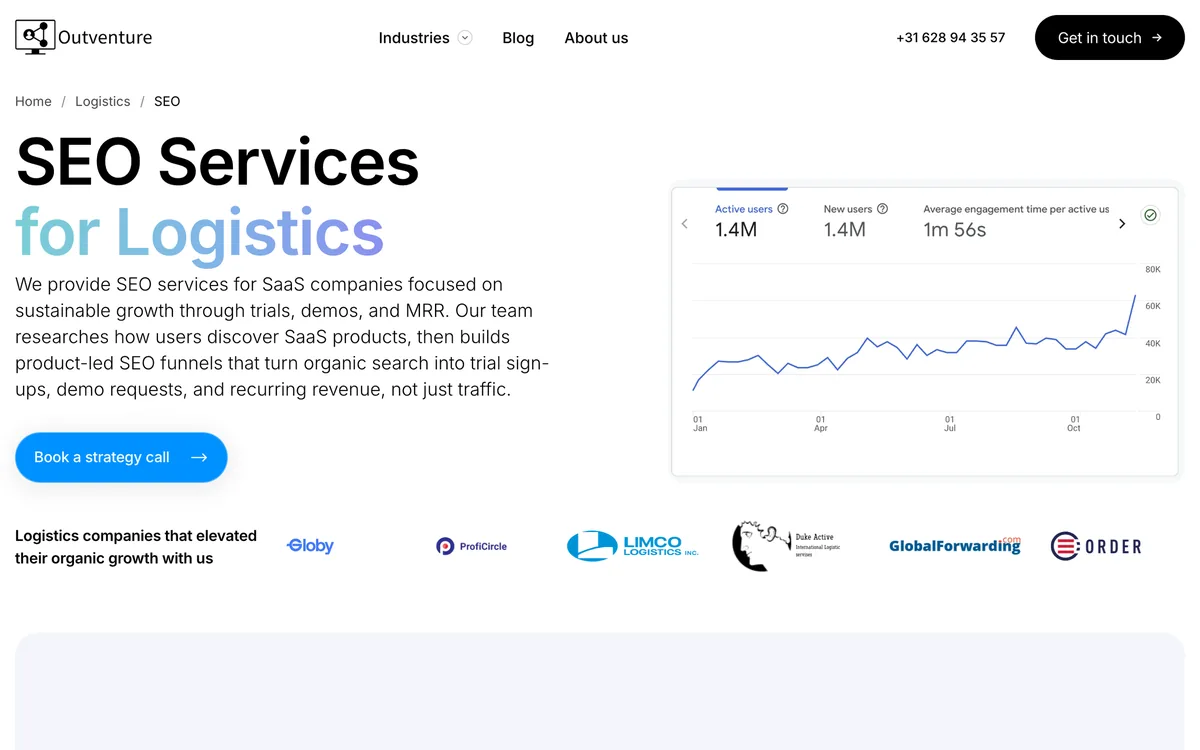Open the Outventure home link text

coord(105,38)
